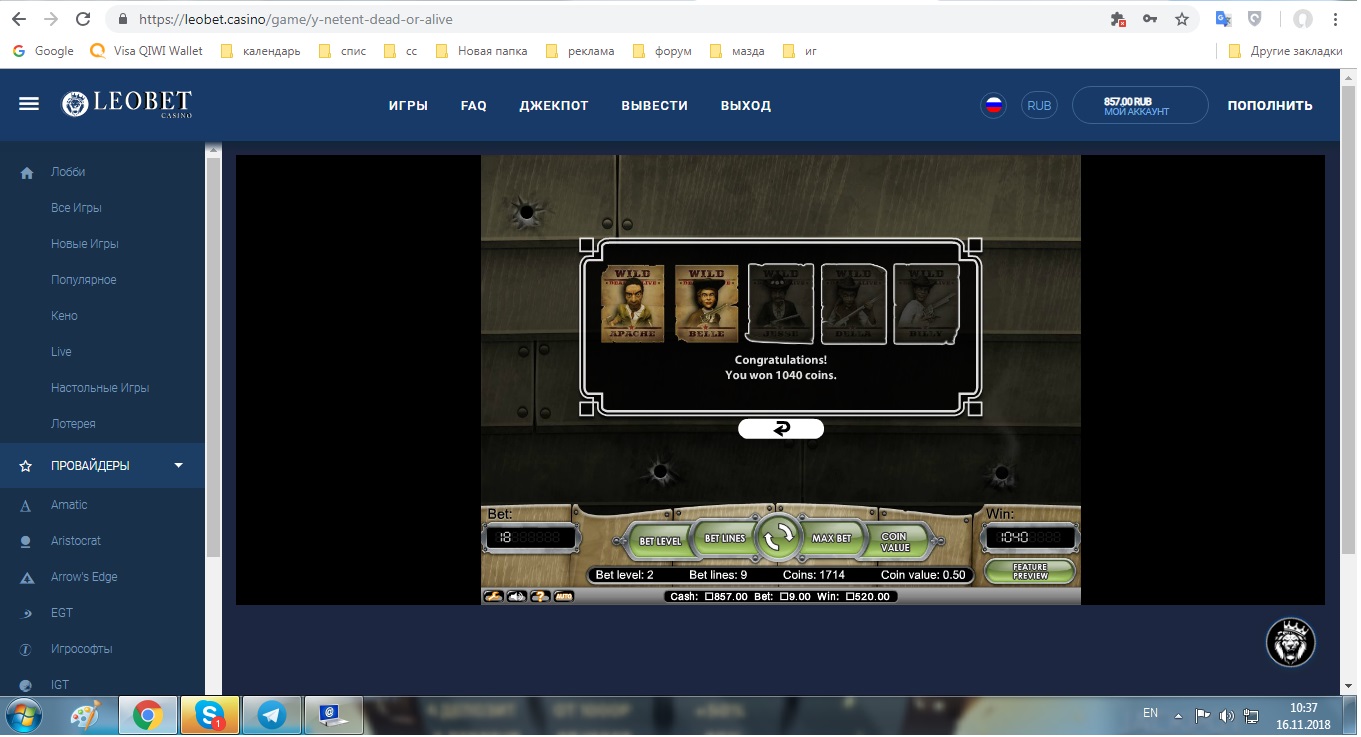Select the Amatic provider
The height and width of the screenshot is (737, 1361).
point(69,505)
